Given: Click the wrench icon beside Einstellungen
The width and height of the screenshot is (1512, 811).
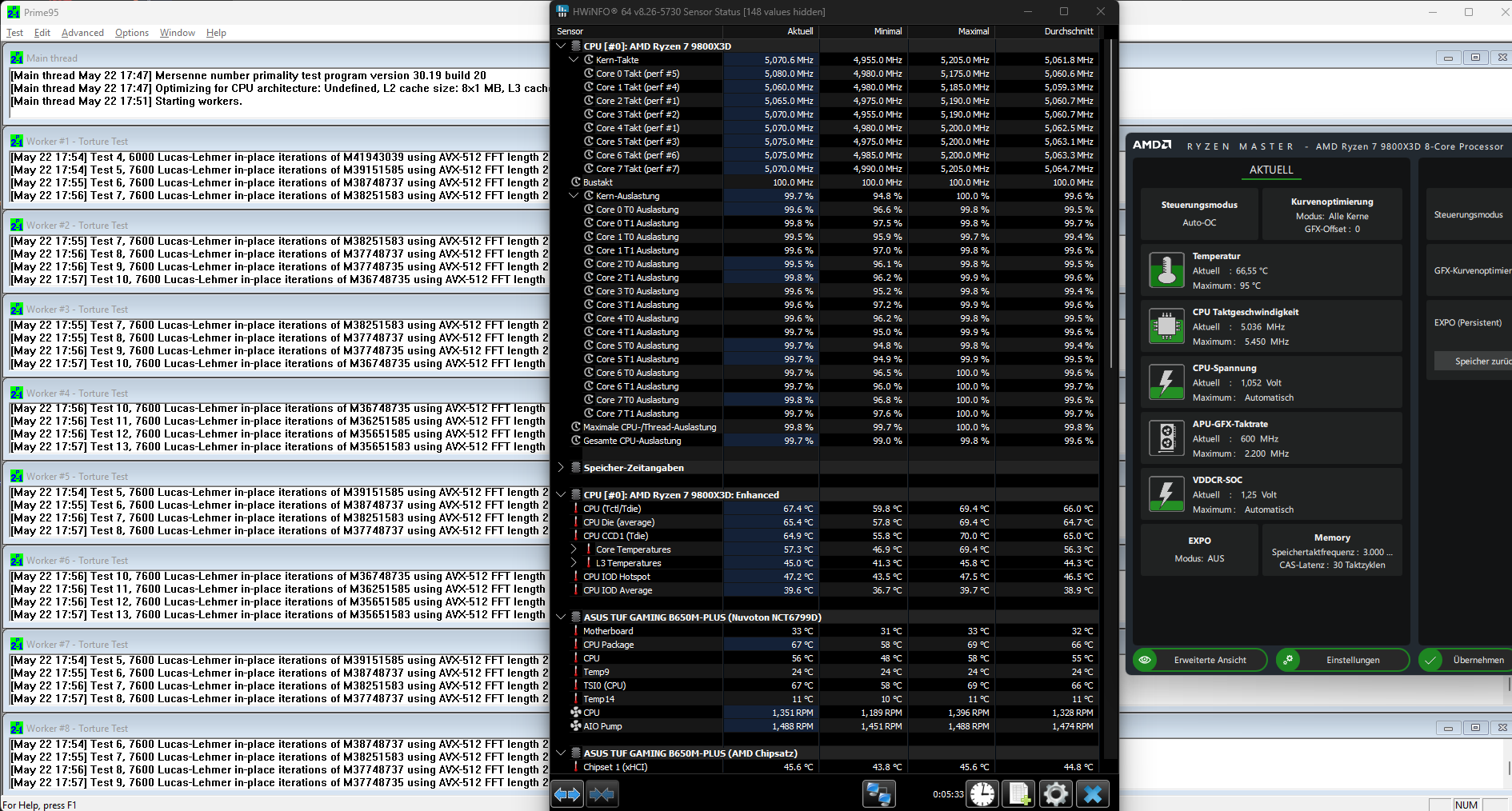Looking at the screenshot, I should (x=1288, y=660).
